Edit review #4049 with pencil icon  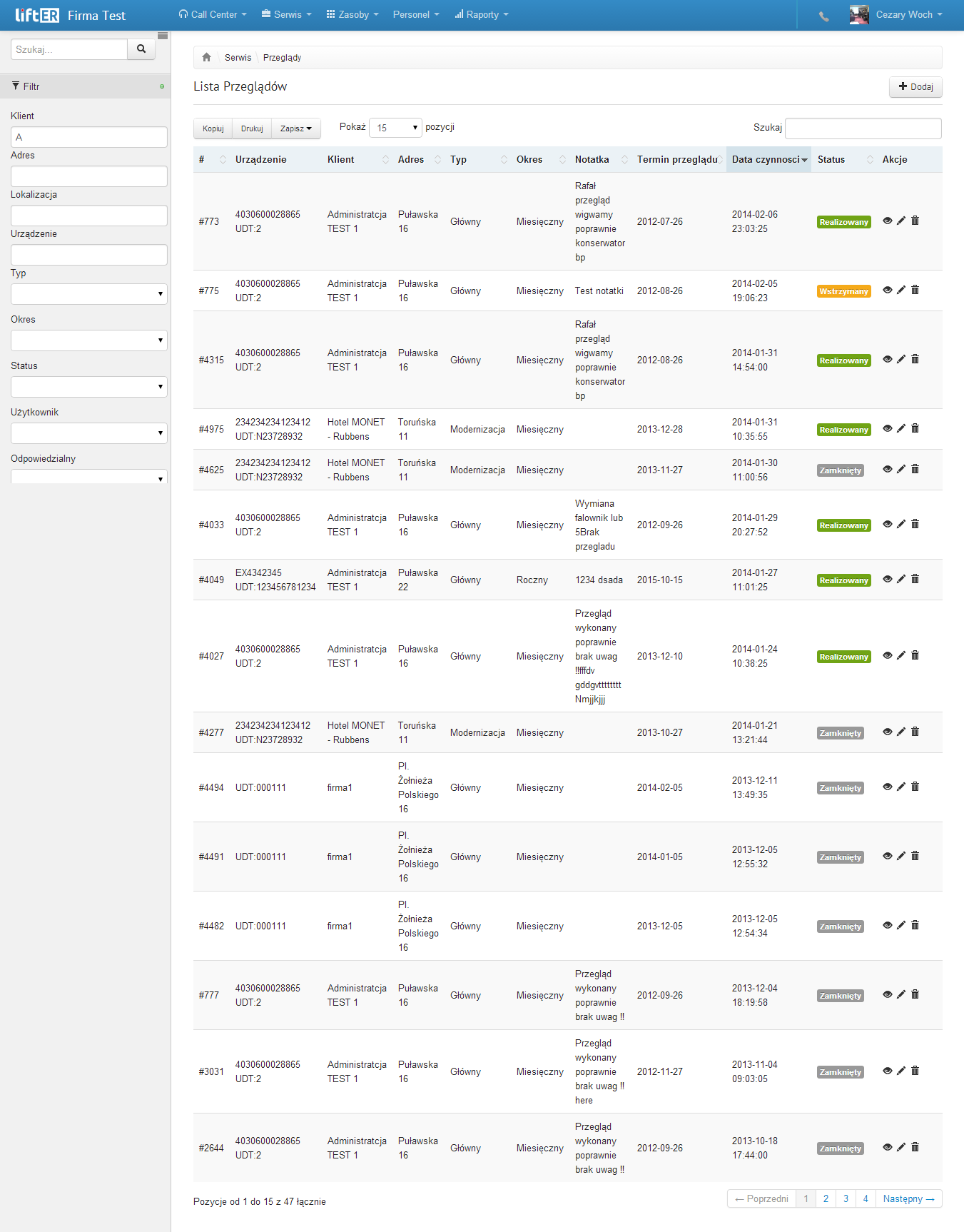(901, 579)
